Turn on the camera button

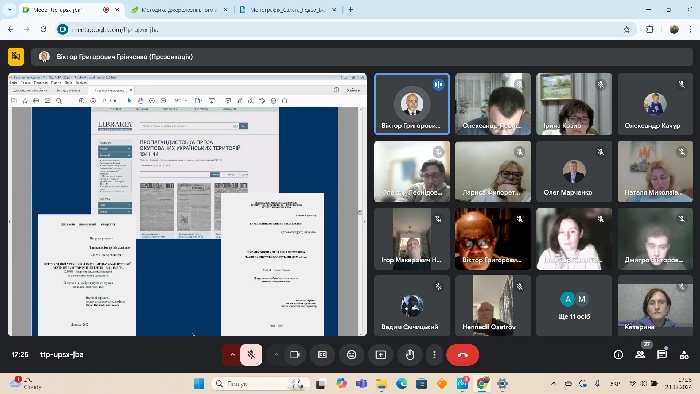point(295,355)
